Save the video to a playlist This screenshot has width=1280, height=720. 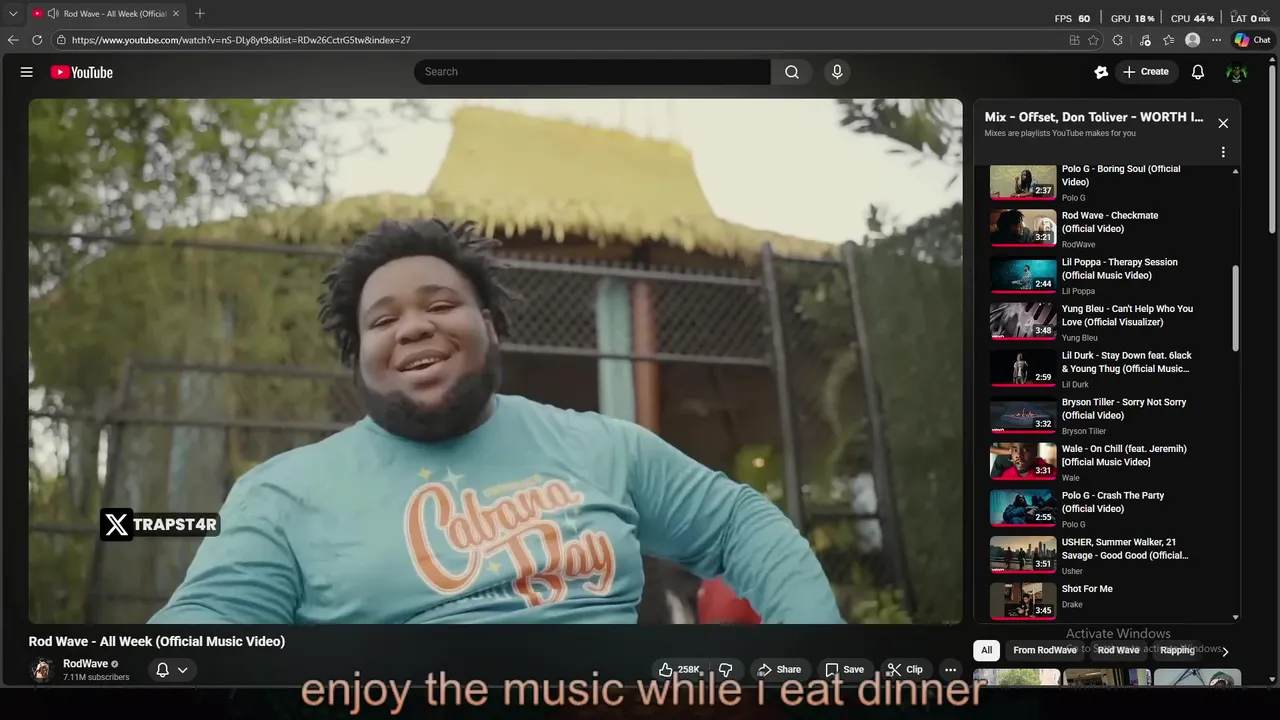[844, 670]
